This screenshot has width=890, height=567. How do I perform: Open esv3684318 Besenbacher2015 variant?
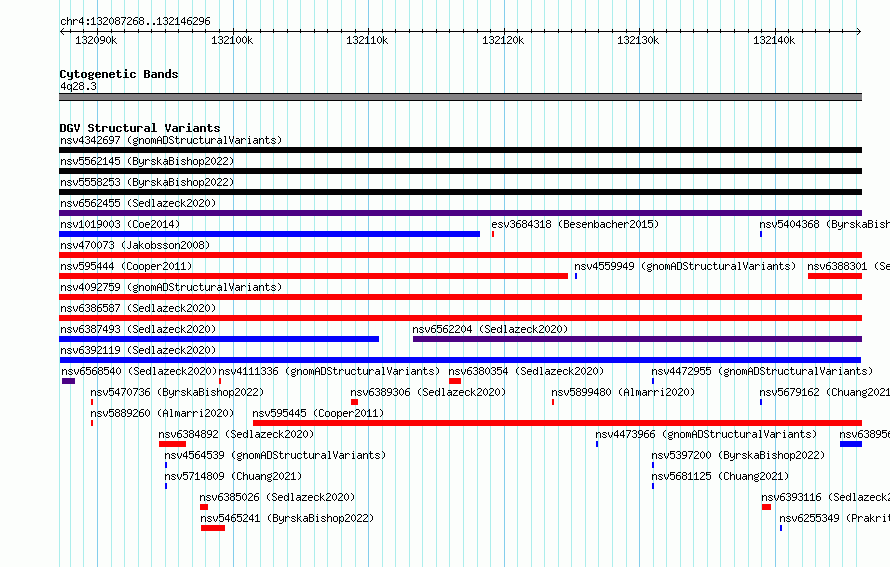(x=575, y=224)
